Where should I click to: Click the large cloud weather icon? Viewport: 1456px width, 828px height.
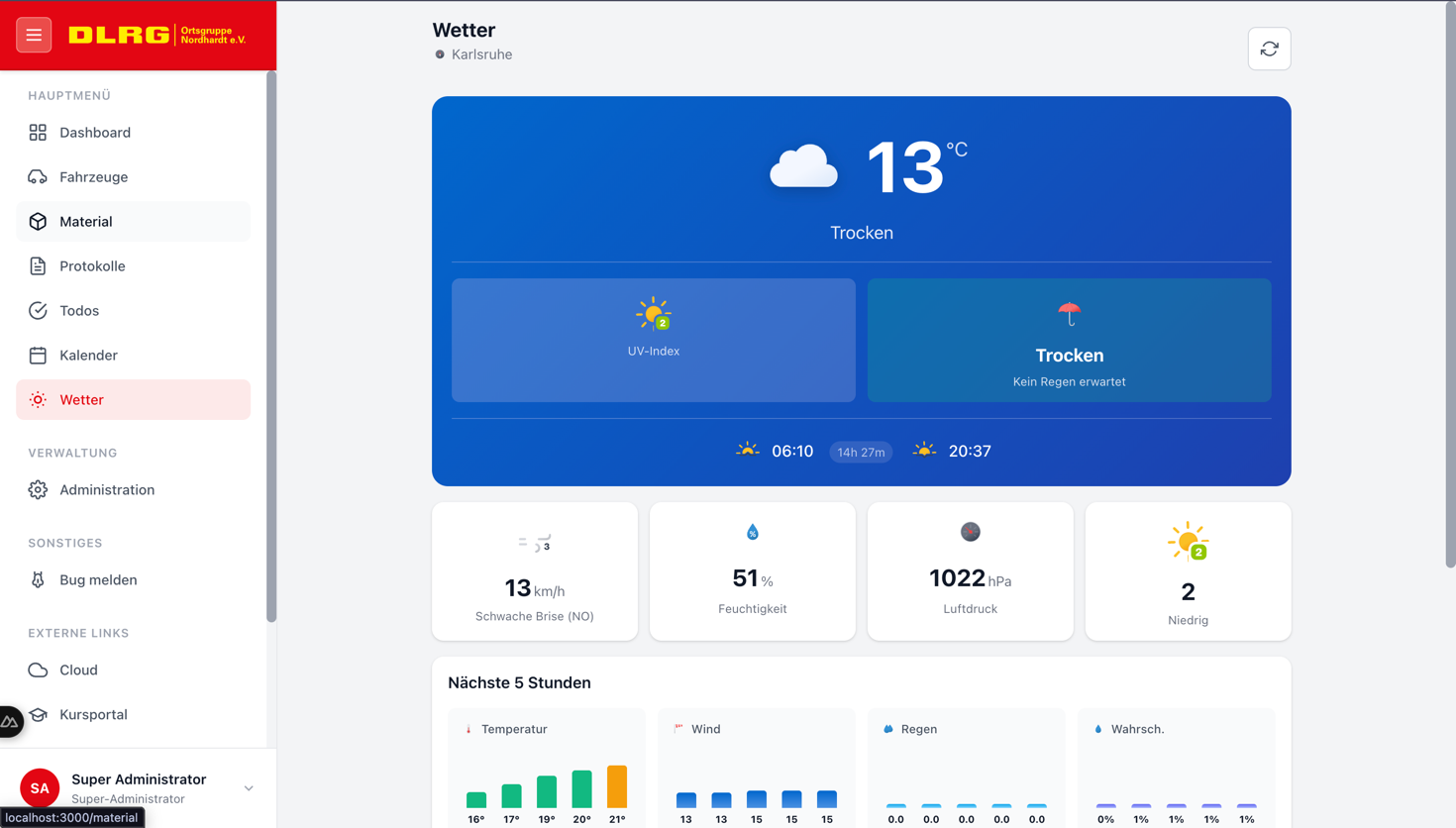pyautogui.click(x=803, y=166)
